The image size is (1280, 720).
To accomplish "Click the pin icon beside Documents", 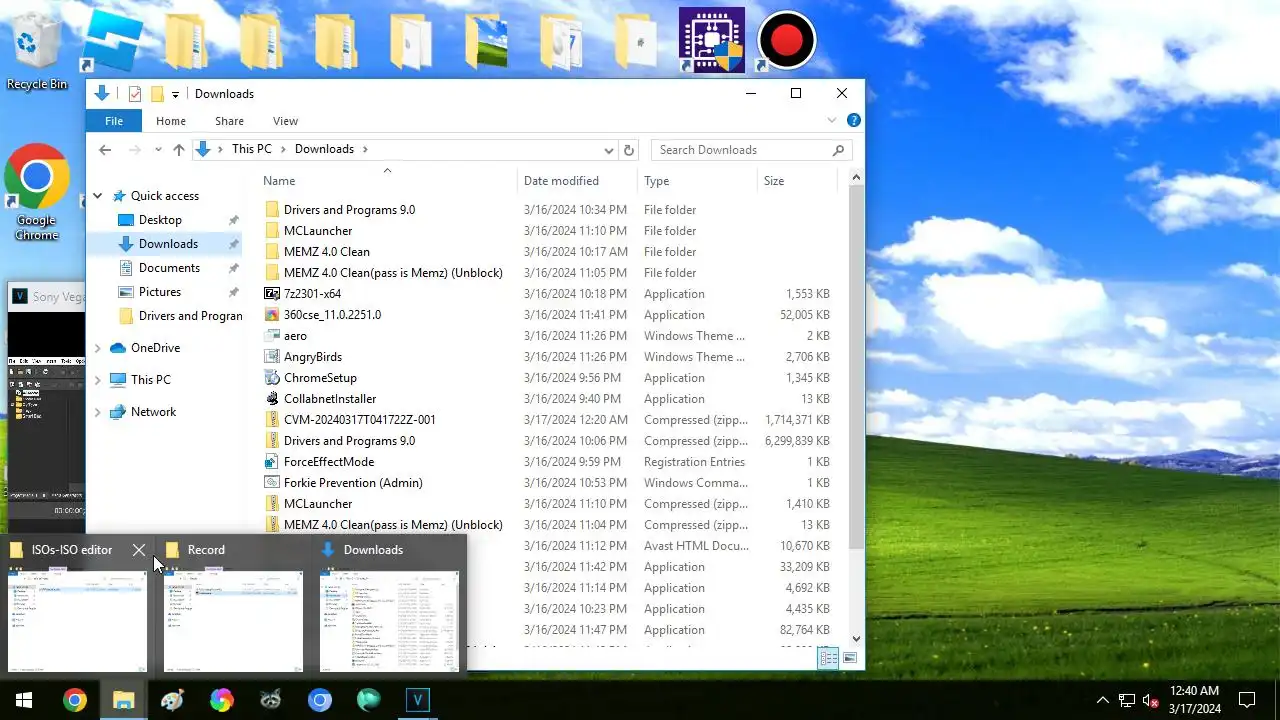I will click(x=233, y=268).
